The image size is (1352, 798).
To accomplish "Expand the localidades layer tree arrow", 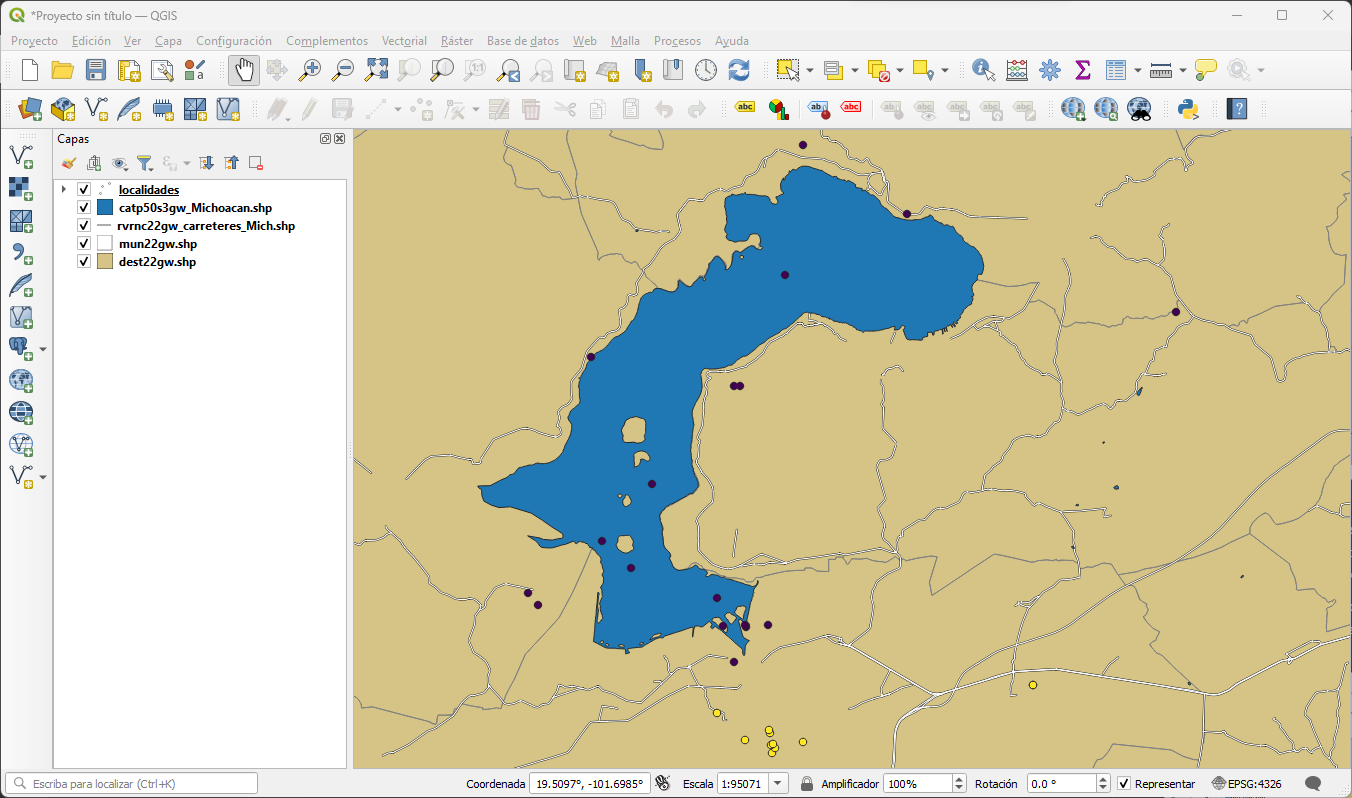I will pyautogui.click(x=64, y=190).
